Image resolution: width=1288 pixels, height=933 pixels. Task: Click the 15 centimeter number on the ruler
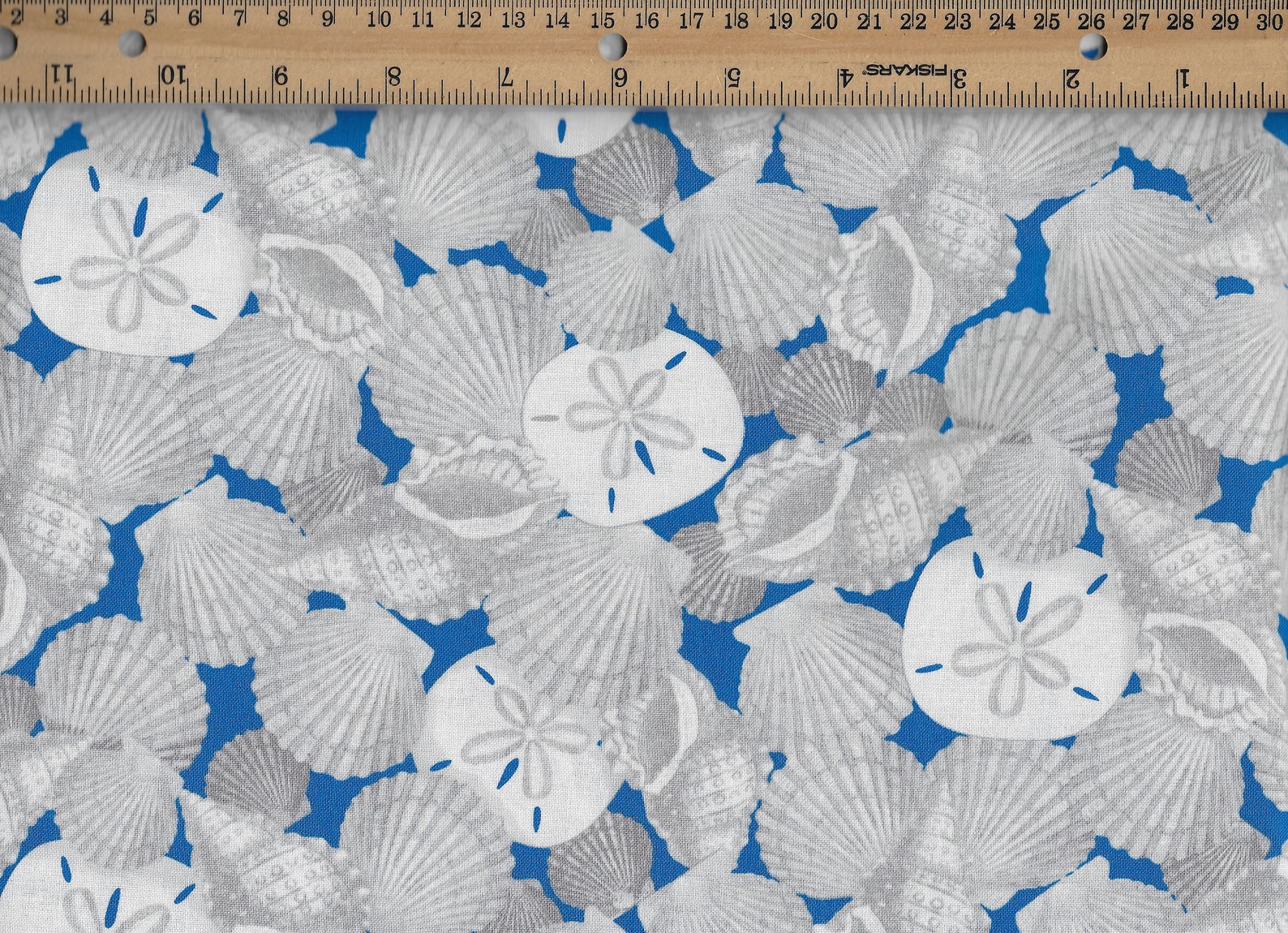click(x=601, y=19)
